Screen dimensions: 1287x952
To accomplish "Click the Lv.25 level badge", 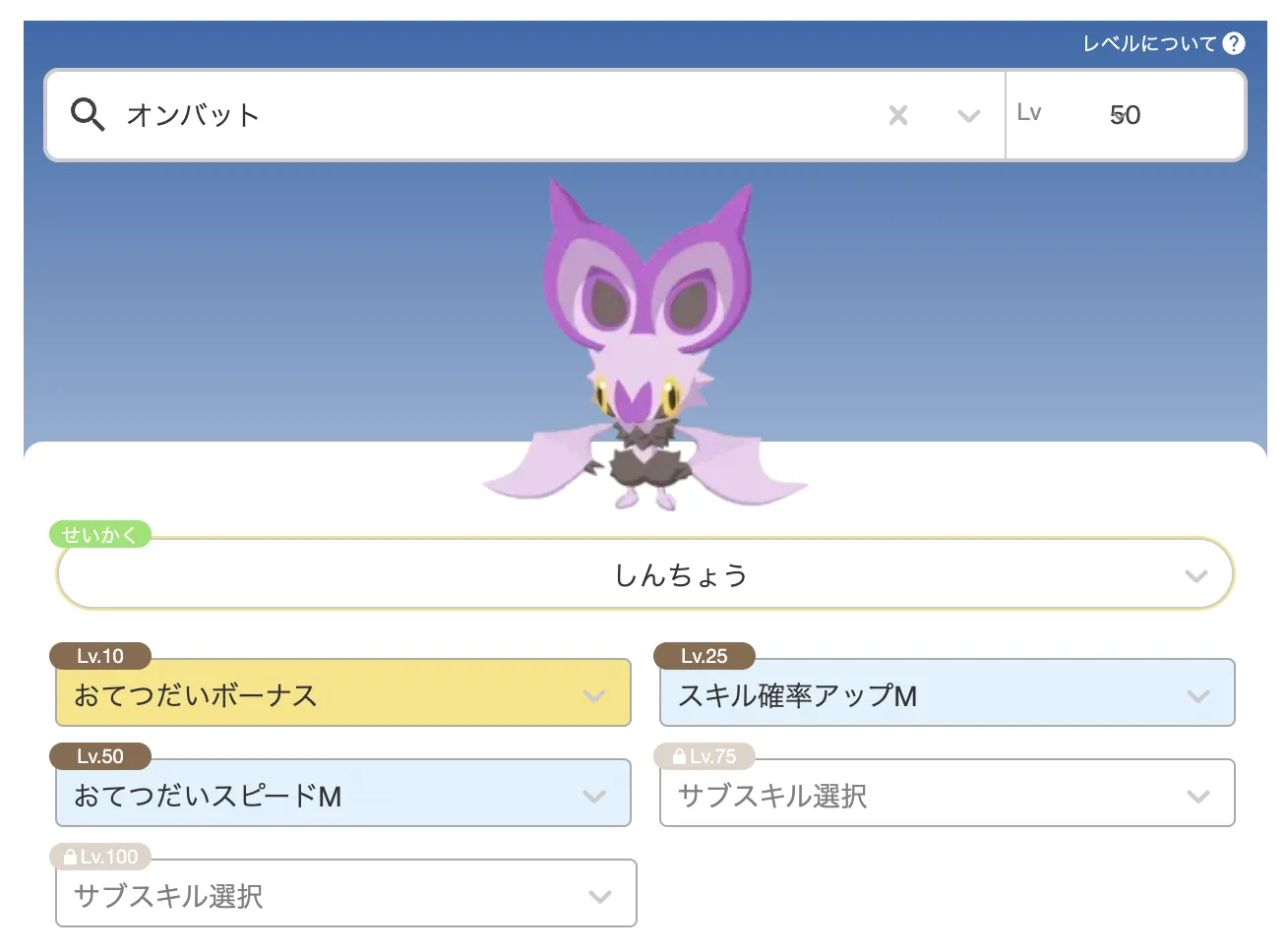I will click(x=705, y=656).
